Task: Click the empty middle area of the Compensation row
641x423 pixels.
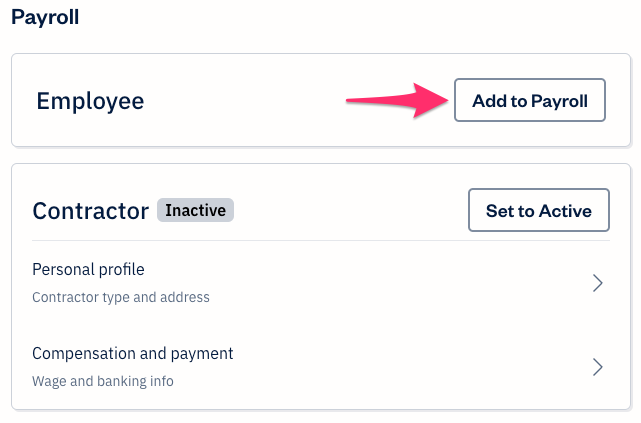Action: click(x=400, y=366)
